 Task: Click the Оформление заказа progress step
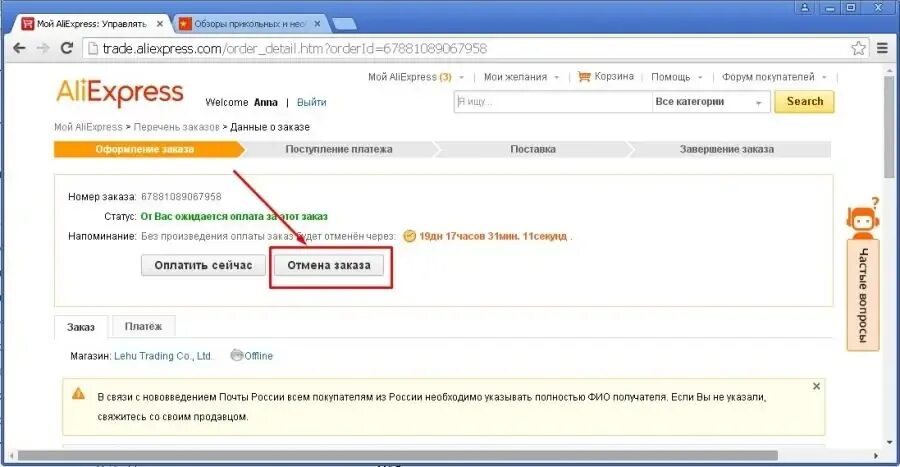[x=145, y=149]
